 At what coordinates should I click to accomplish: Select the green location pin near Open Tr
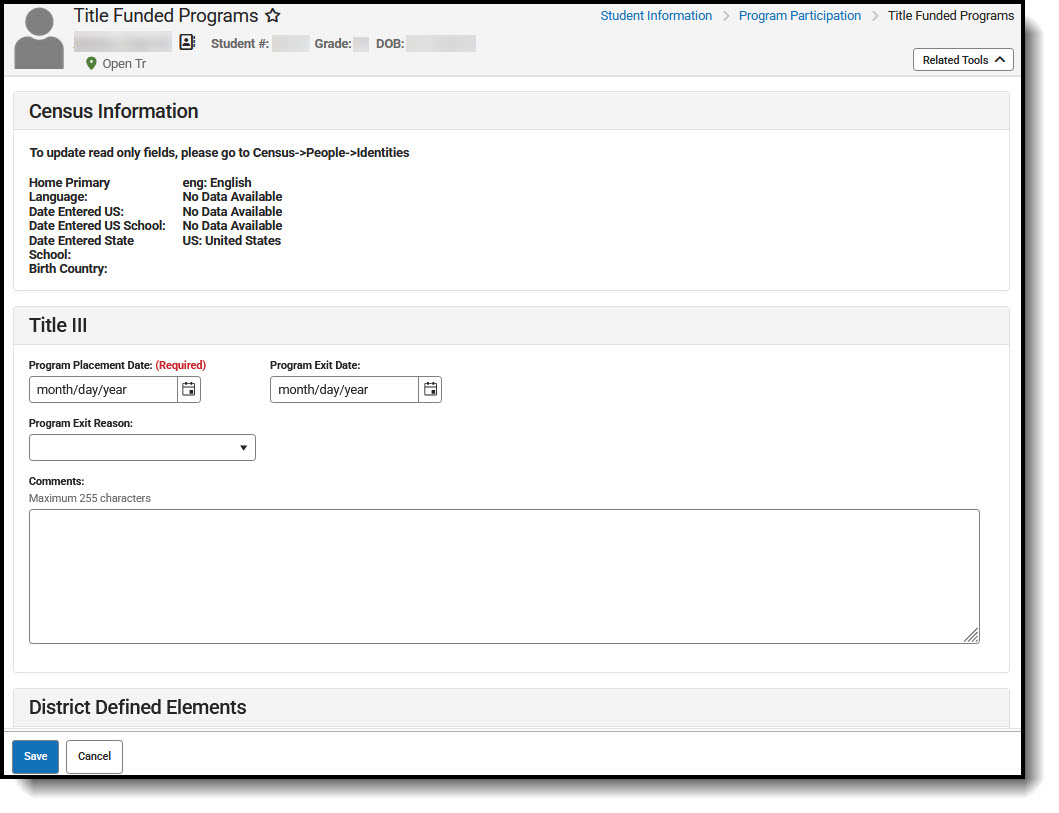pos(90,63)
